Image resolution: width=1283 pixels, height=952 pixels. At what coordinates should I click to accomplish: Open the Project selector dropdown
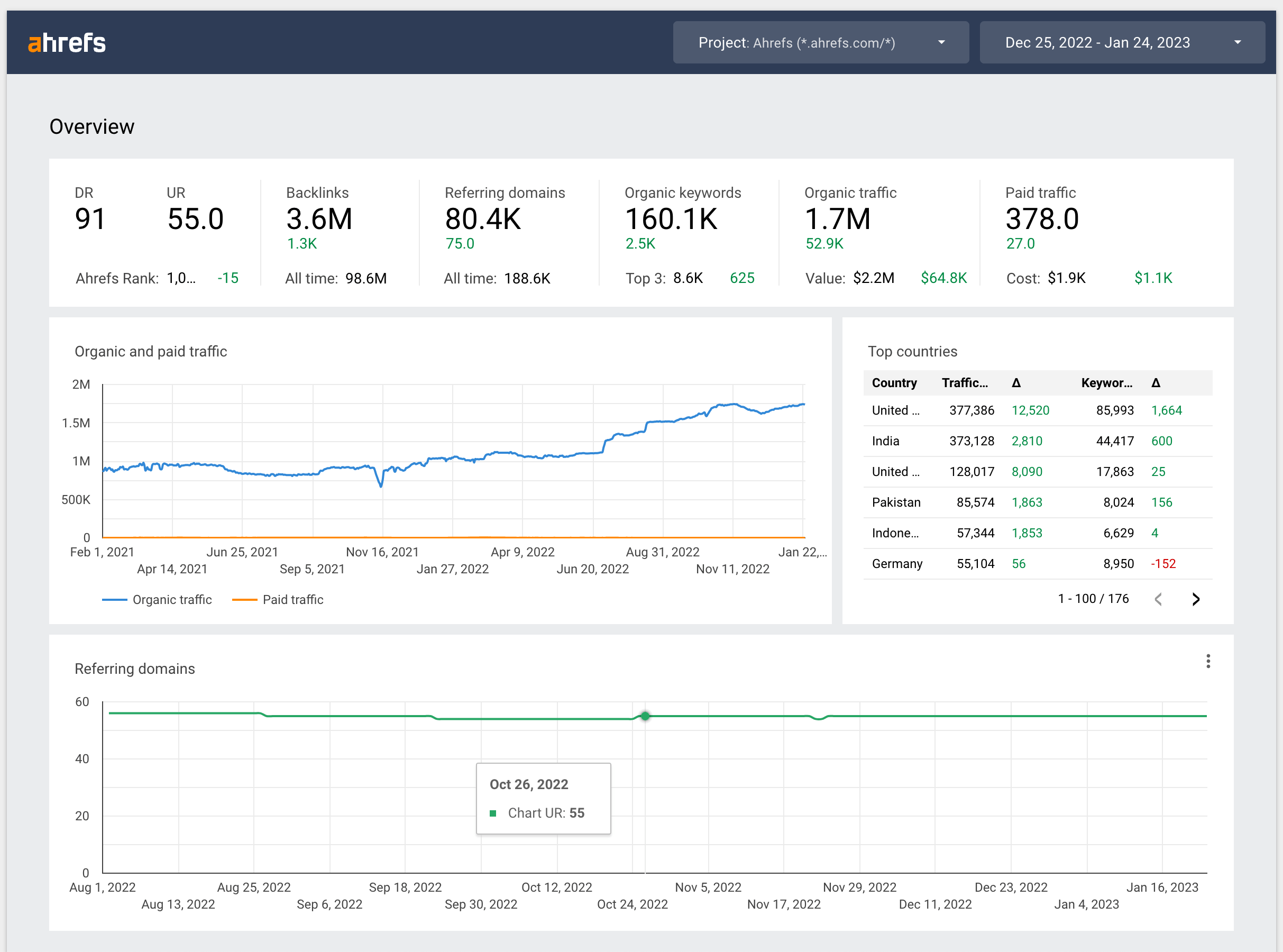pos(820,42)
